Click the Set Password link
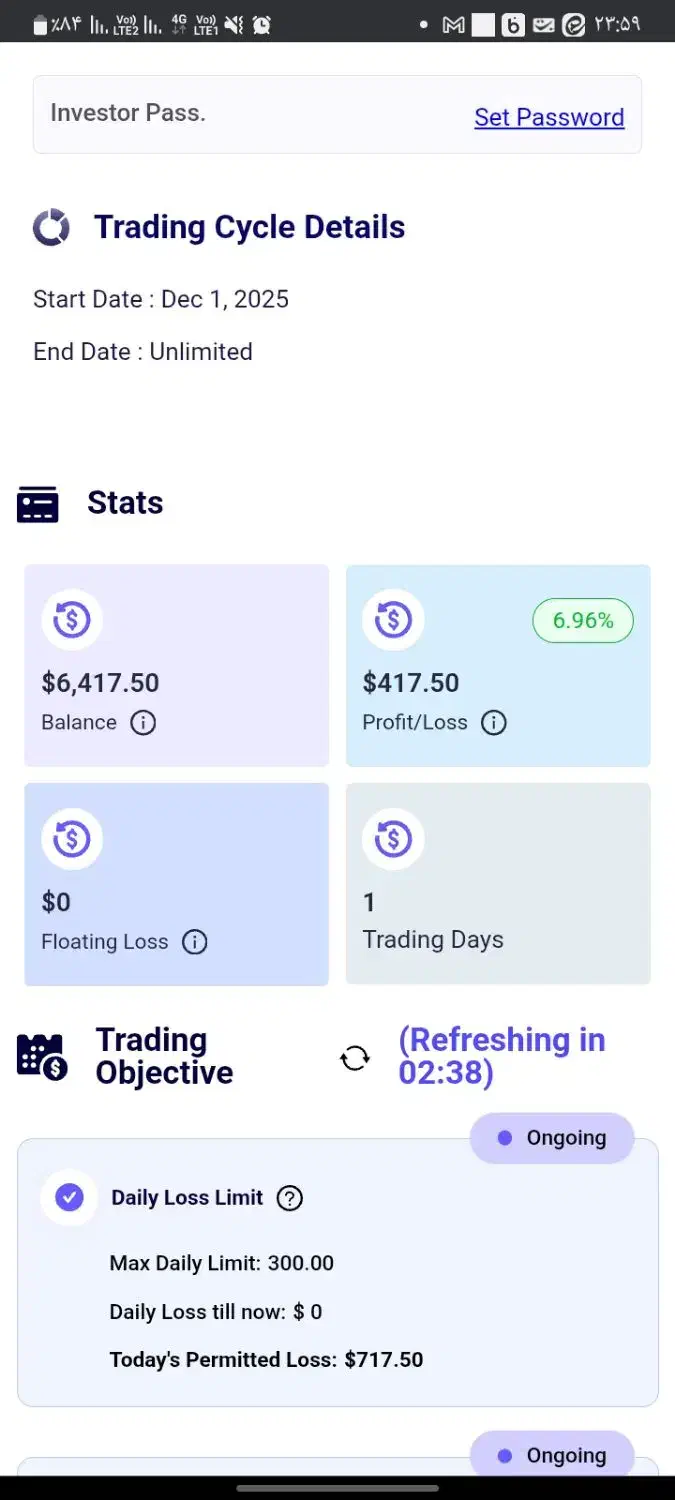The width and height of the screenshot is (675, 1500). pyautogui.click(x=549, y=117)
